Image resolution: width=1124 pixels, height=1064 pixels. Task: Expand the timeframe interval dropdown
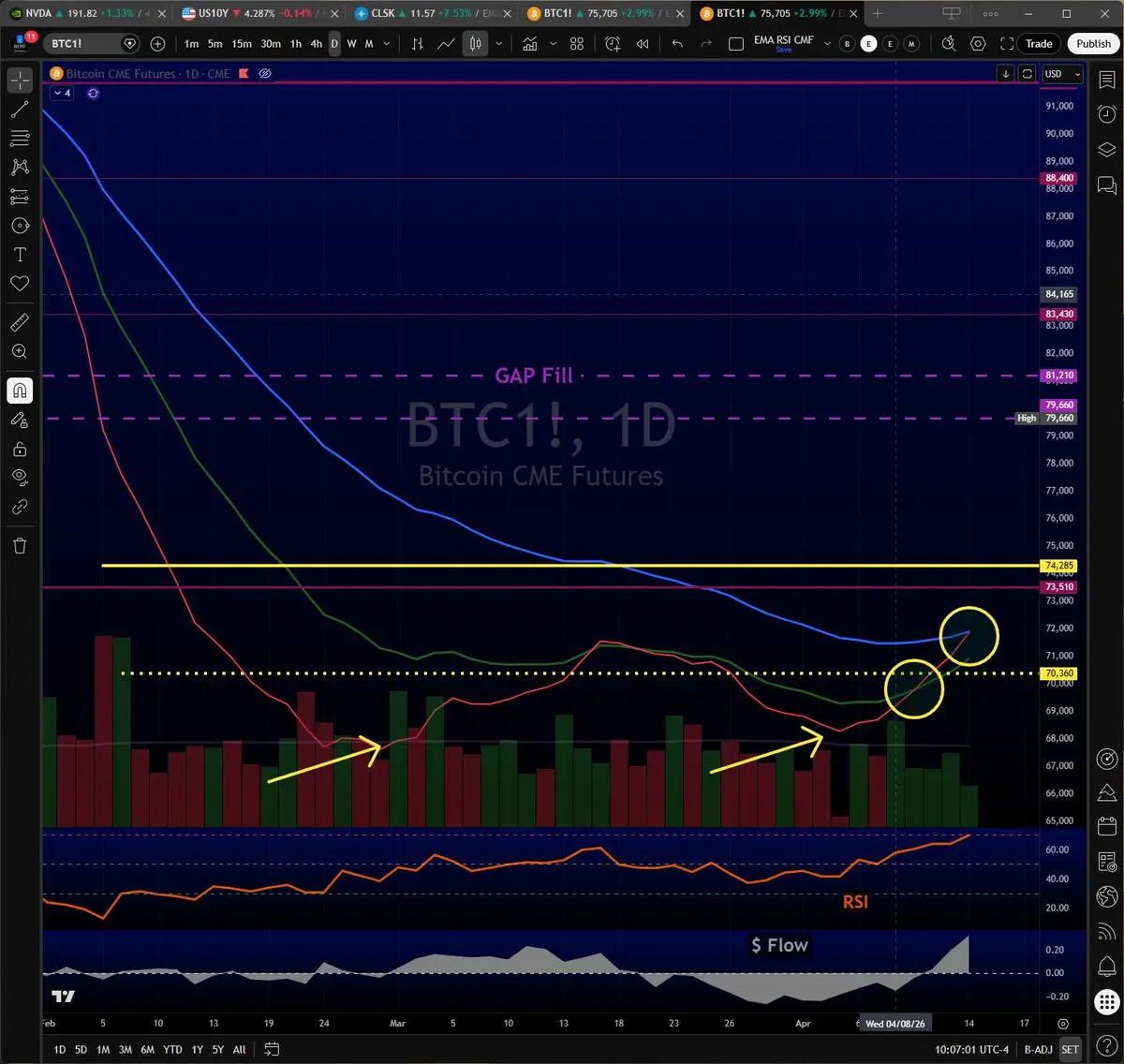tap(387, 44)
